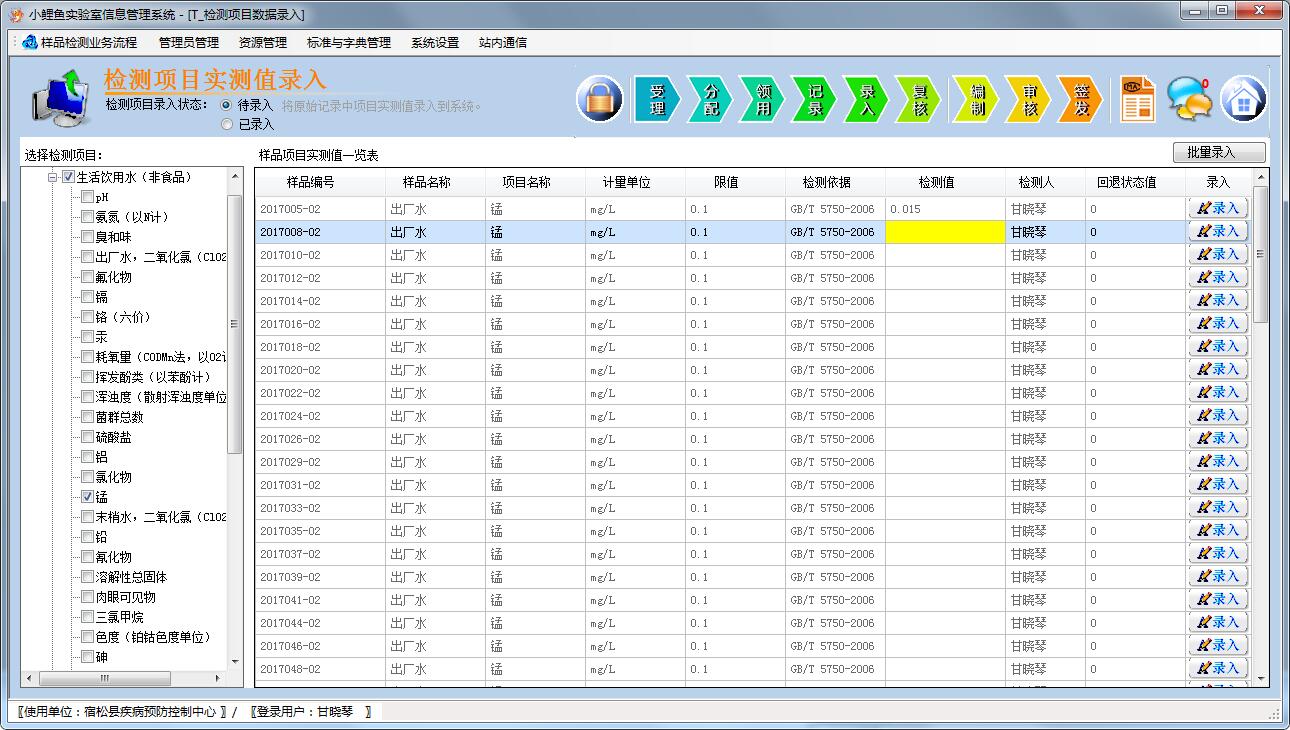Check the 三氯甲烷 checkbox
Viewport: 1290px width, 730px height.
pos(88,617)
